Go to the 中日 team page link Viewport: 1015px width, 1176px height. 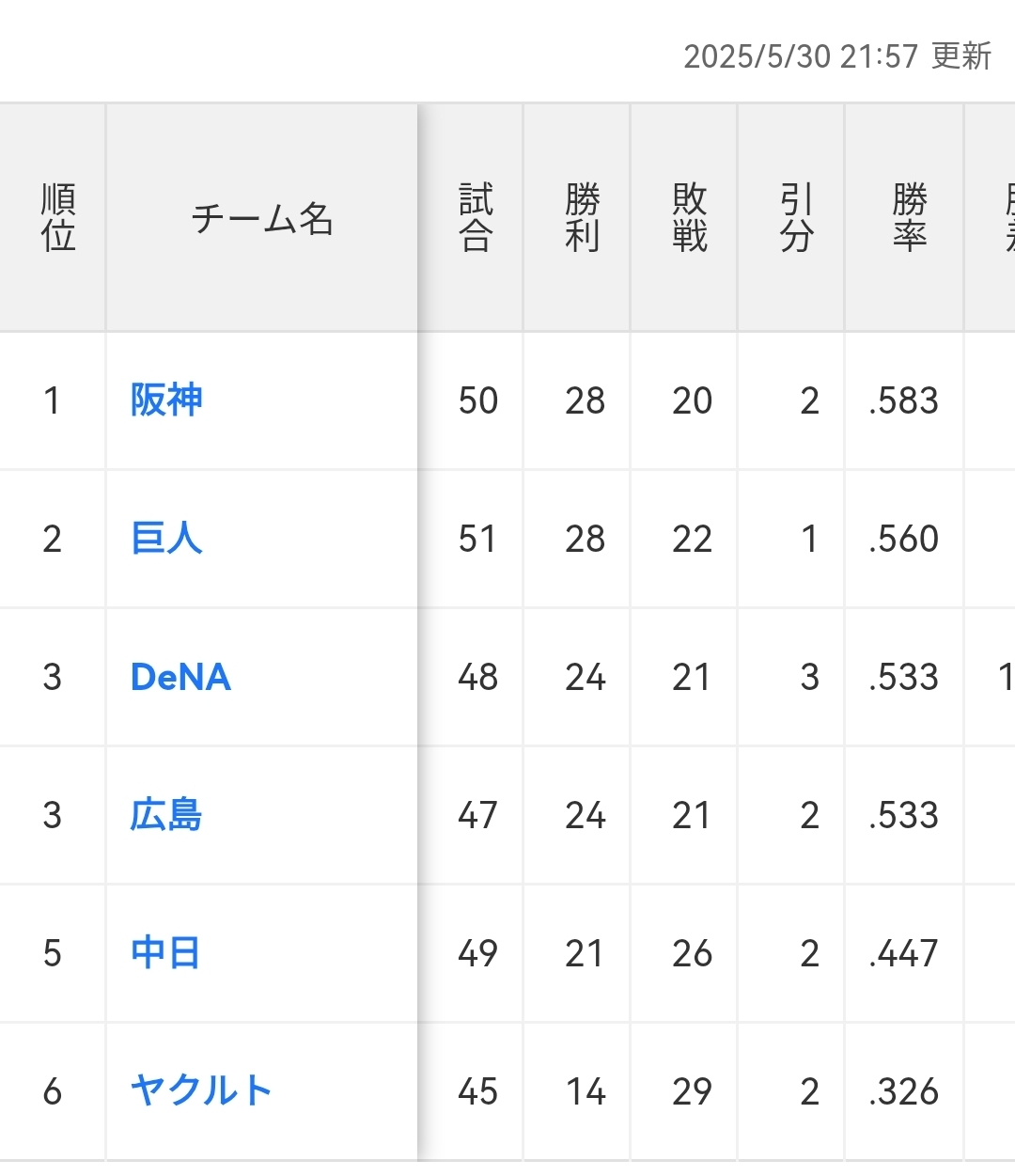[165, 953]
